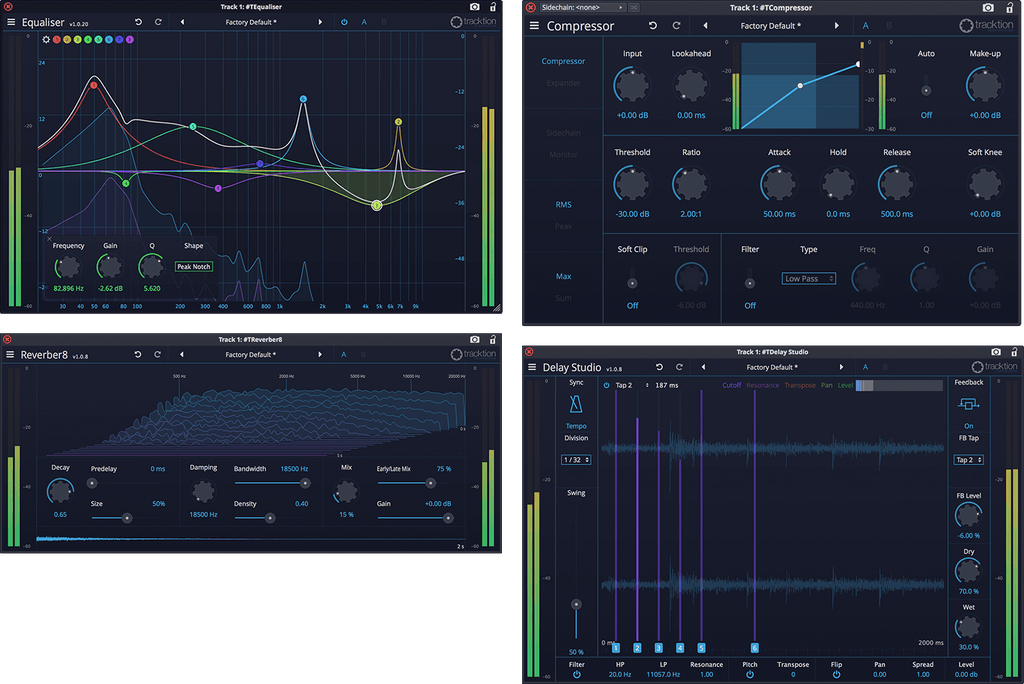Choose the Sidechain option in Compressor sidebar
This screenshot has width=1024, height=684.
(563, 133)
